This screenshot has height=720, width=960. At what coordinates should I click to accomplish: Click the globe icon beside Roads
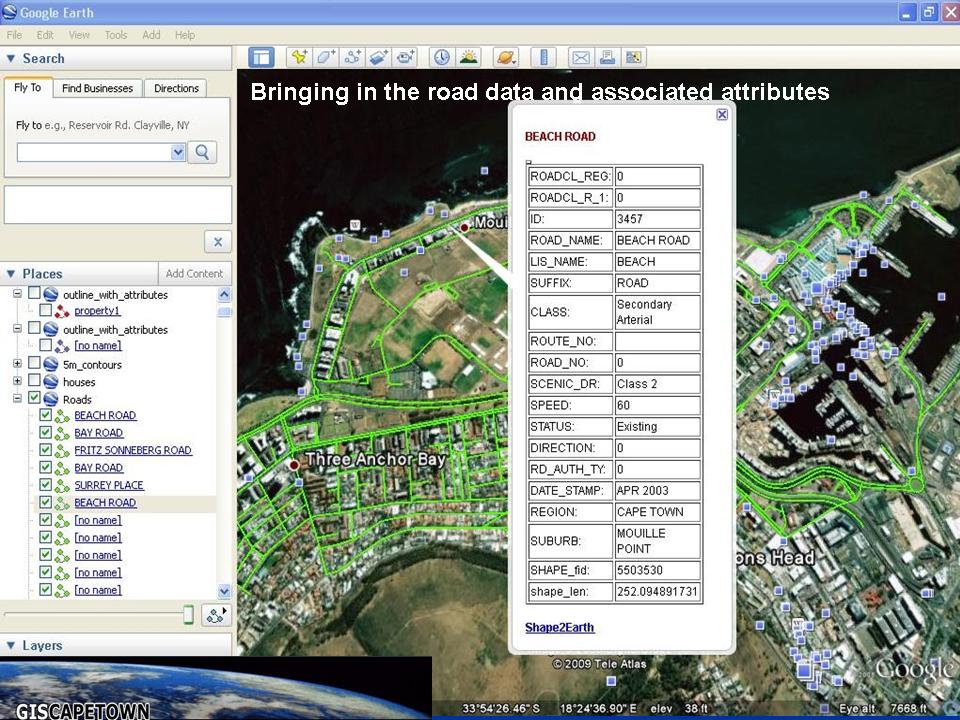click(51, 399)
